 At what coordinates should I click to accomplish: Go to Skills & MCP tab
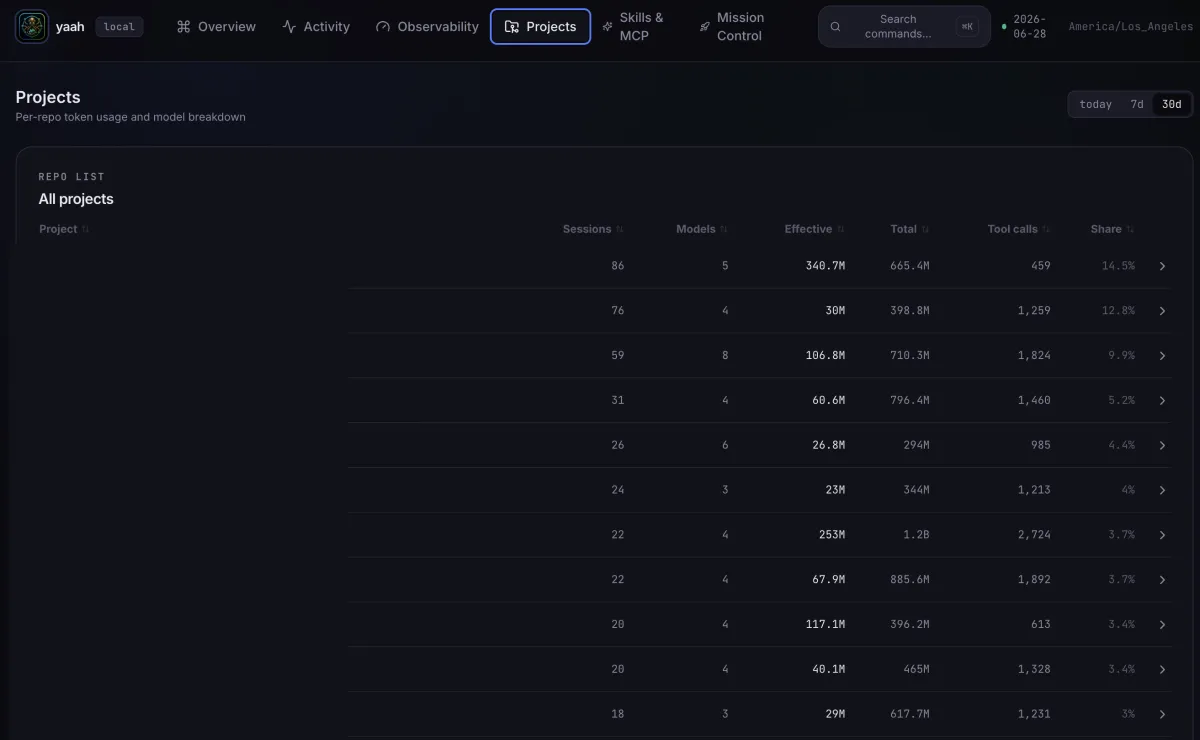[632, 27]
